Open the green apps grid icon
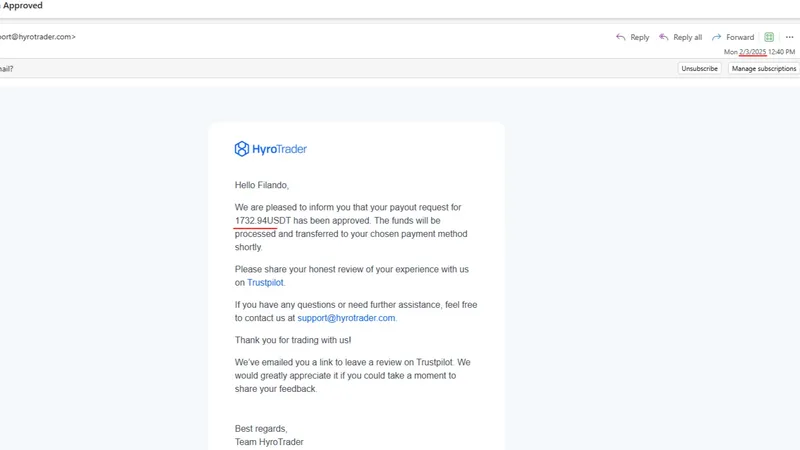The width and height of the screenshot is (800, 450). point(769,37)
